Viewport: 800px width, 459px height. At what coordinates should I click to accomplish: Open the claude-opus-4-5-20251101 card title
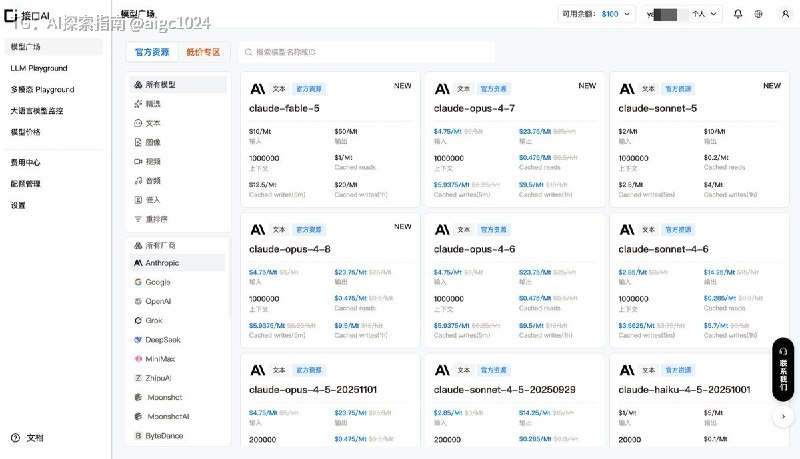(313, 390)
